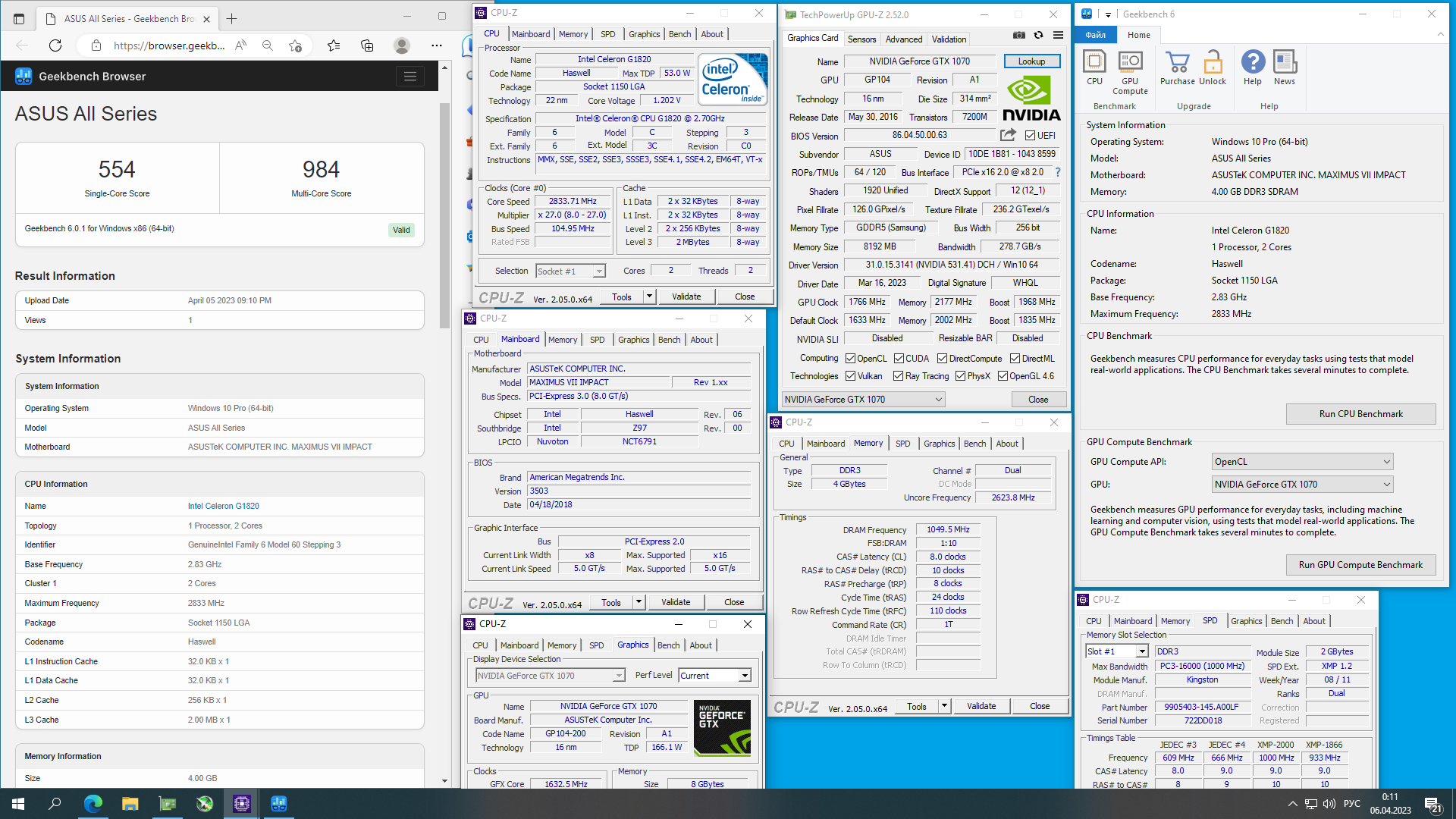Open GPU Compute from Geekbench ribbon
Viewport: 1456px width, 819px height.
point(1130,72)
